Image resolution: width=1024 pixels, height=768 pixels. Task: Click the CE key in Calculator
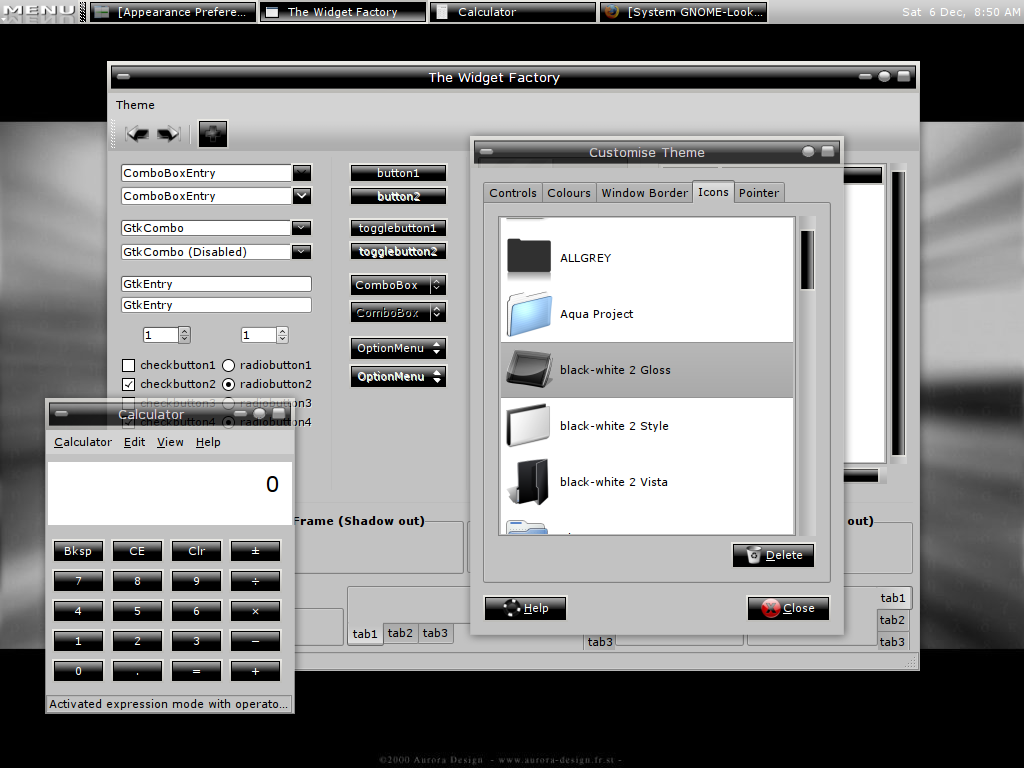[x=137, y=551]
